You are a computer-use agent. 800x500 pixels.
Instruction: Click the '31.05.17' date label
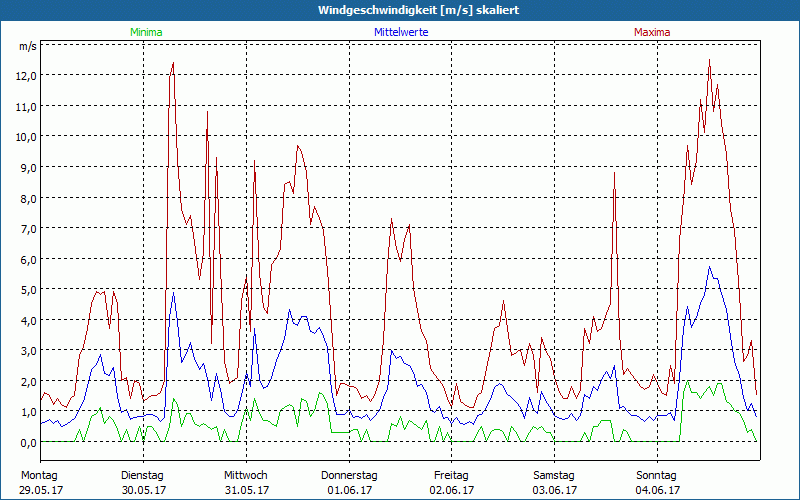pyautogui.click(x=247, y=490)
